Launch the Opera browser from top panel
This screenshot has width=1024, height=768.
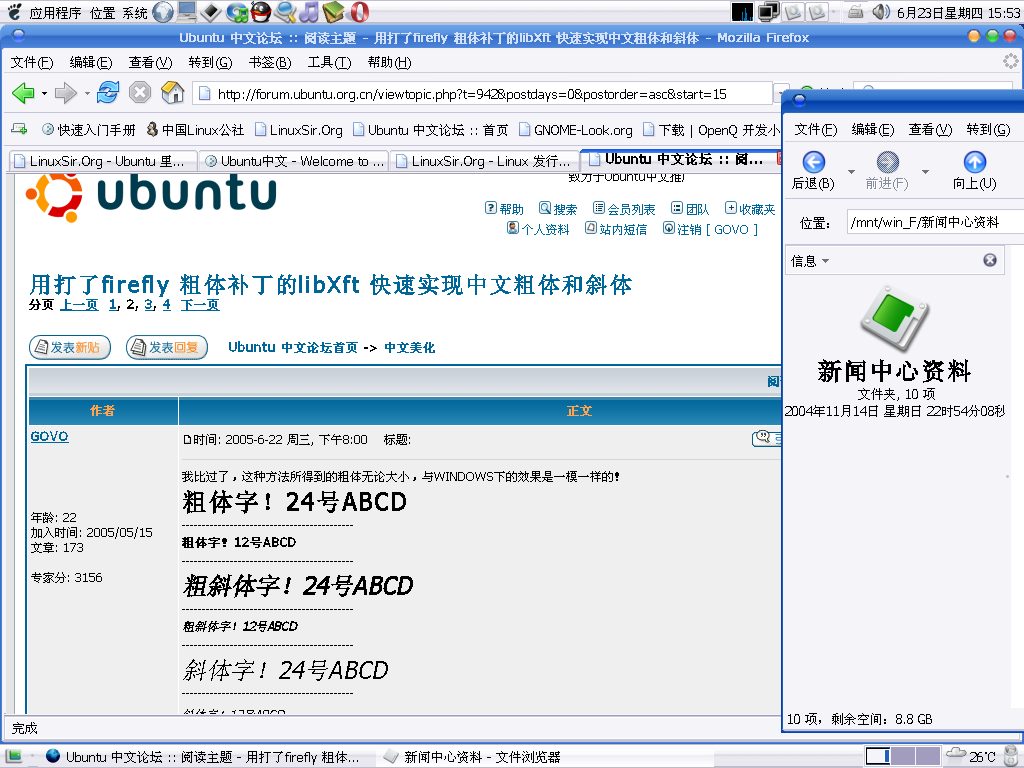pos(359,12)
